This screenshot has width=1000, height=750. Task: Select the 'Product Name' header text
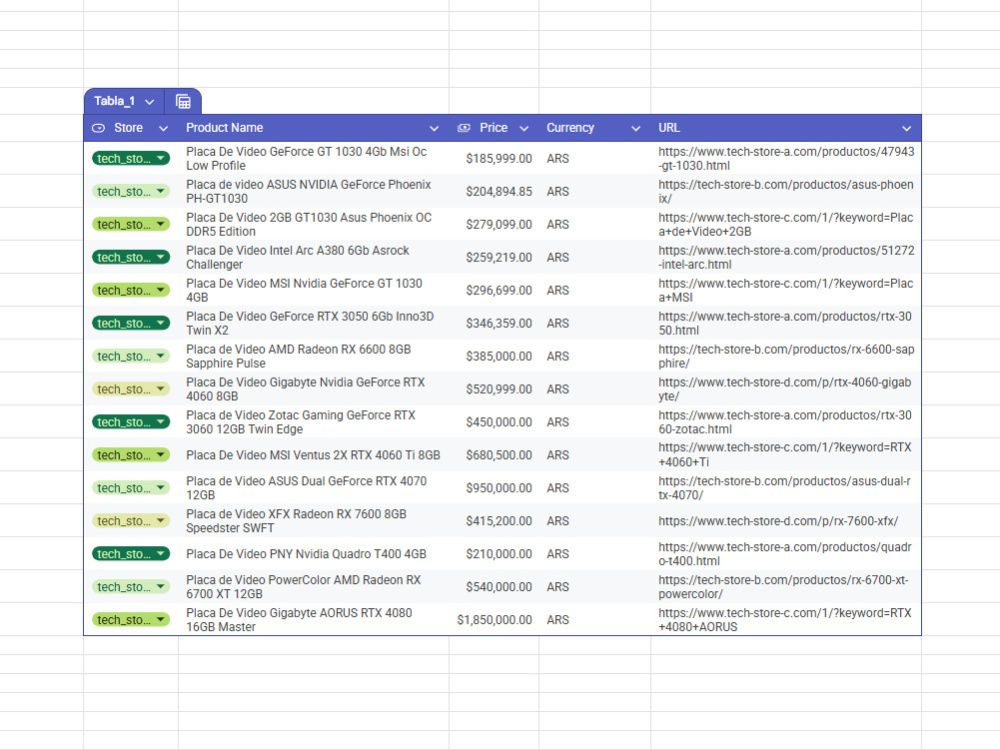pos(224,128)
